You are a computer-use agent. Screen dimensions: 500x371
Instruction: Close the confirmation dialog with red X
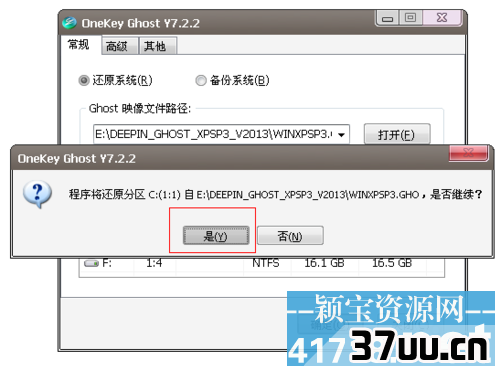(468, 153)
